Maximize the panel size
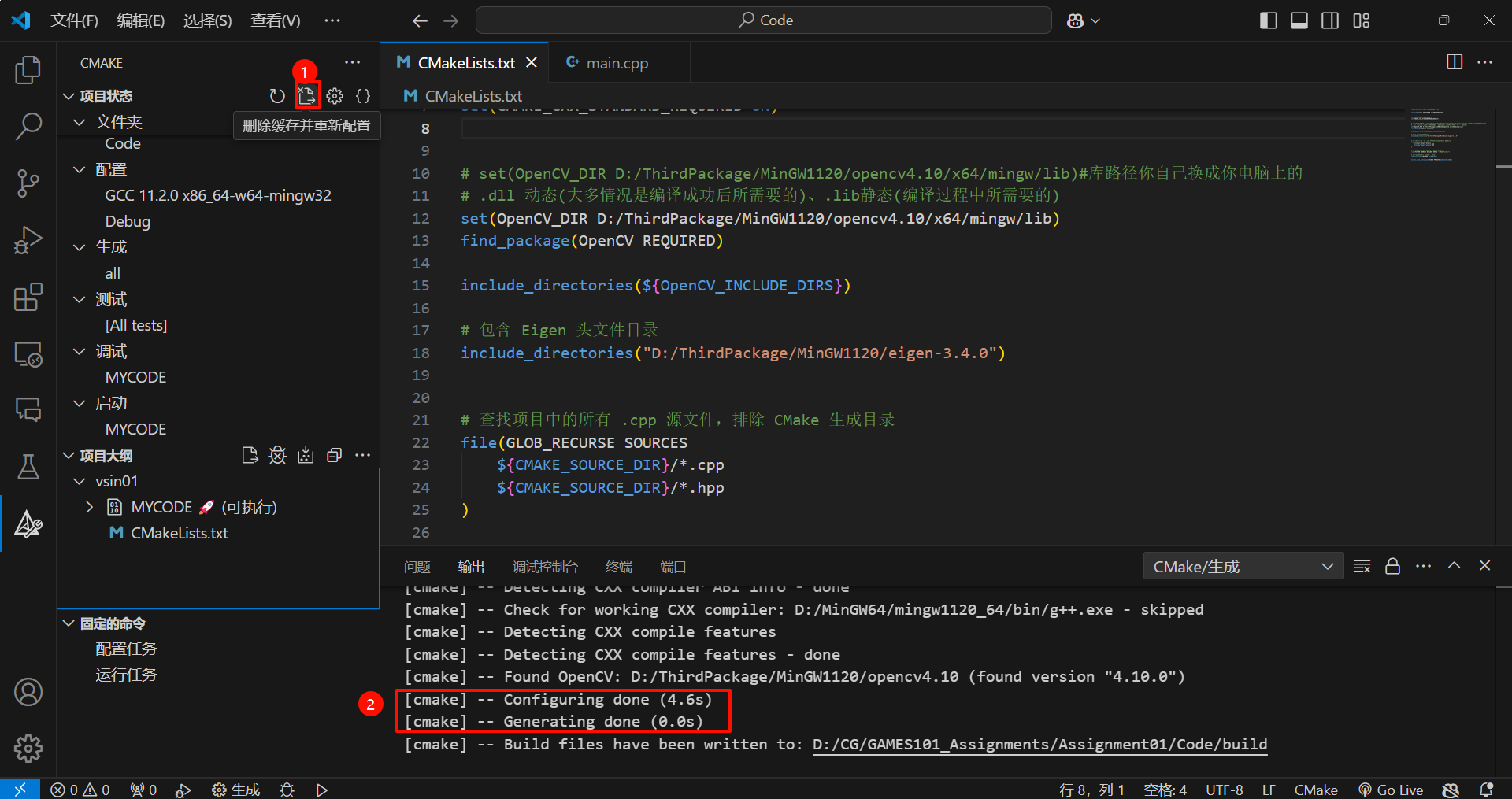This screenshot has height=799, width=1512. click(x=1454, y=566)
